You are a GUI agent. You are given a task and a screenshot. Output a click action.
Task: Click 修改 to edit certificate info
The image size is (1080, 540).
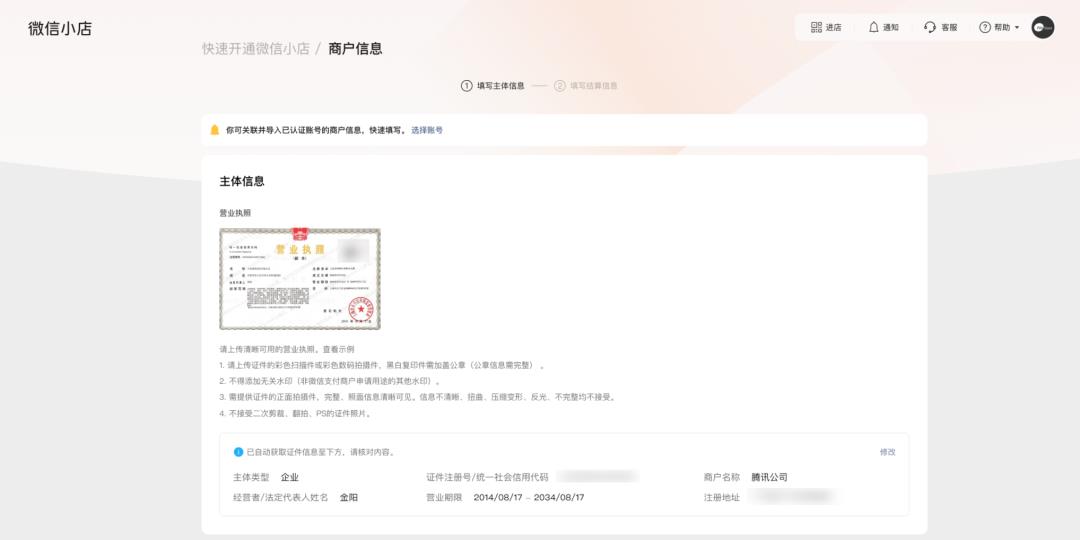click(888, 453)
